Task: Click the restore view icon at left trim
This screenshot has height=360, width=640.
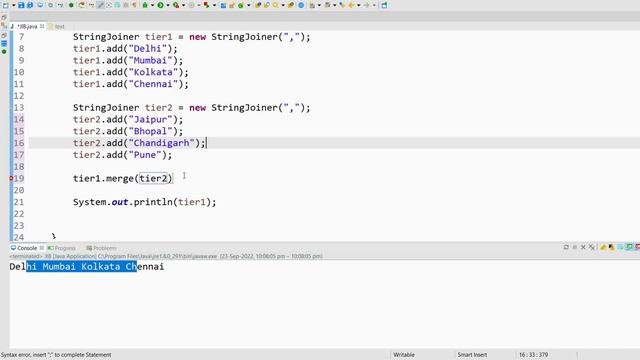Action: [x=4, y=18]
